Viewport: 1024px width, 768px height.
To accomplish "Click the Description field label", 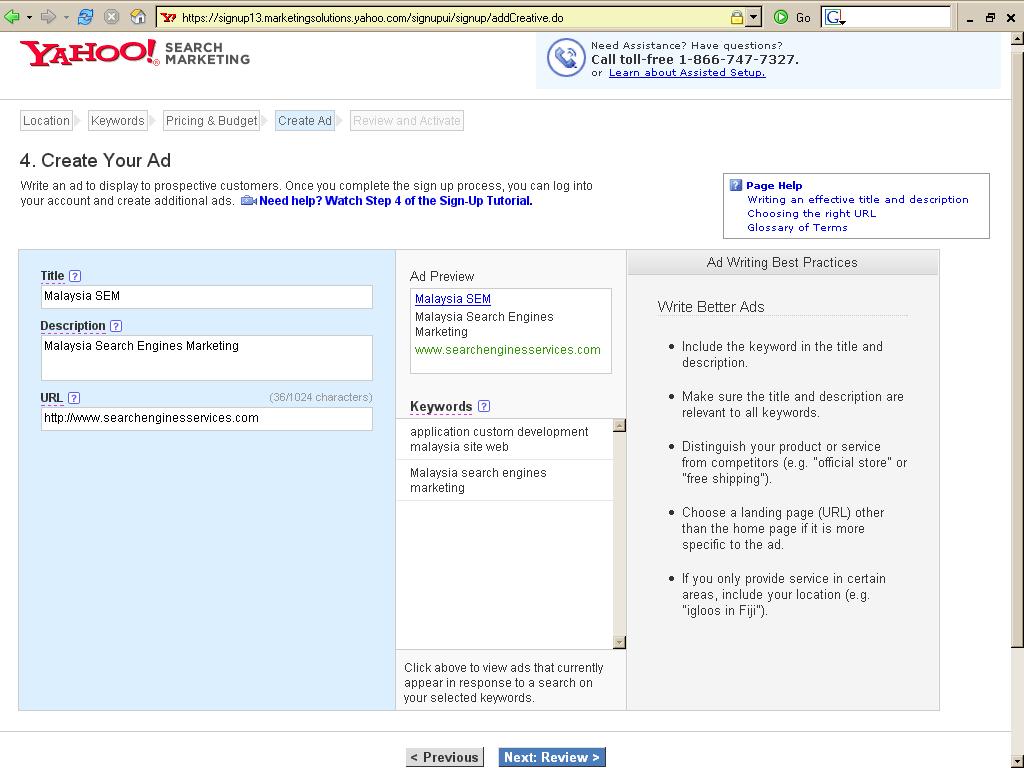I will [x=72, y=326].
